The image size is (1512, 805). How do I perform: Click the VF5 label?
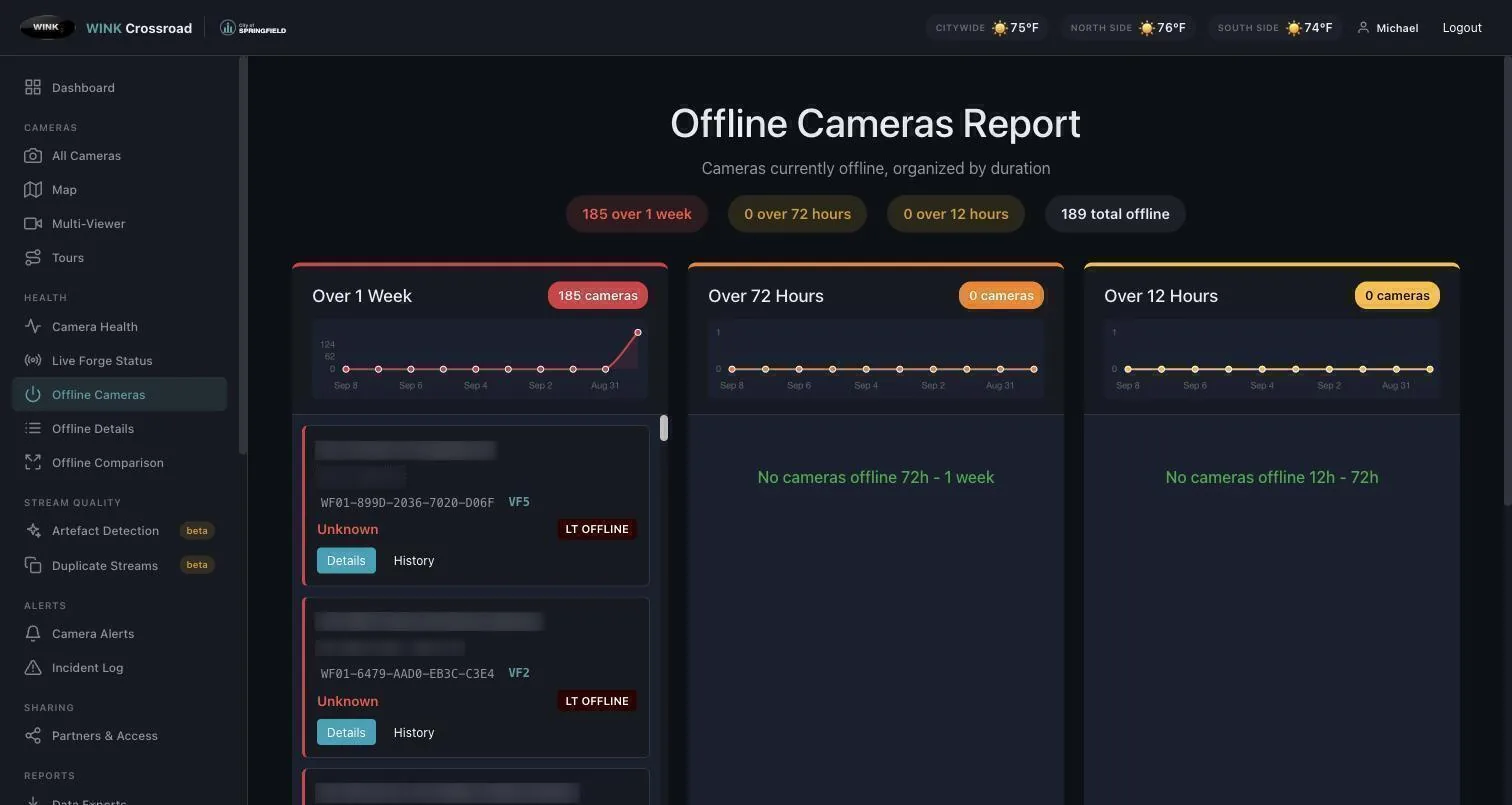click(519, 502)
